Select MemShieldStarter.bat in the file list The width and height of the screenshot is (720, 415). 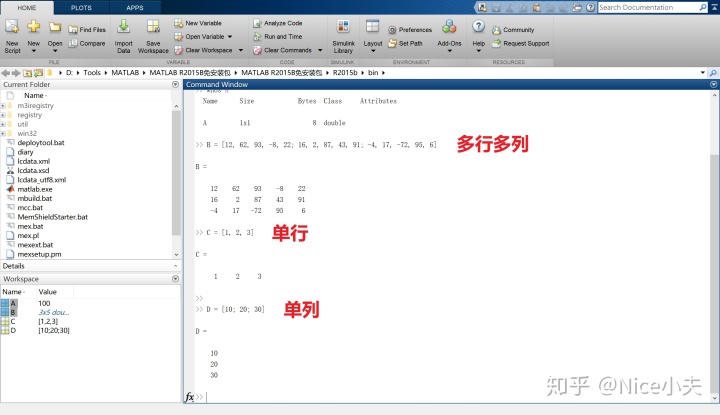click(x=52, y=217)
